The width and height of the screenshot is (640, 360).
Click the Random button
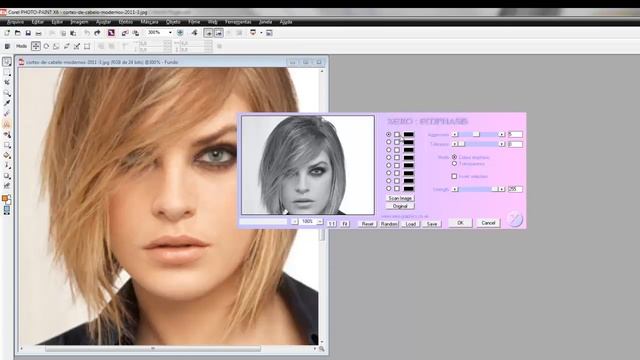click(x=389, y=224)
